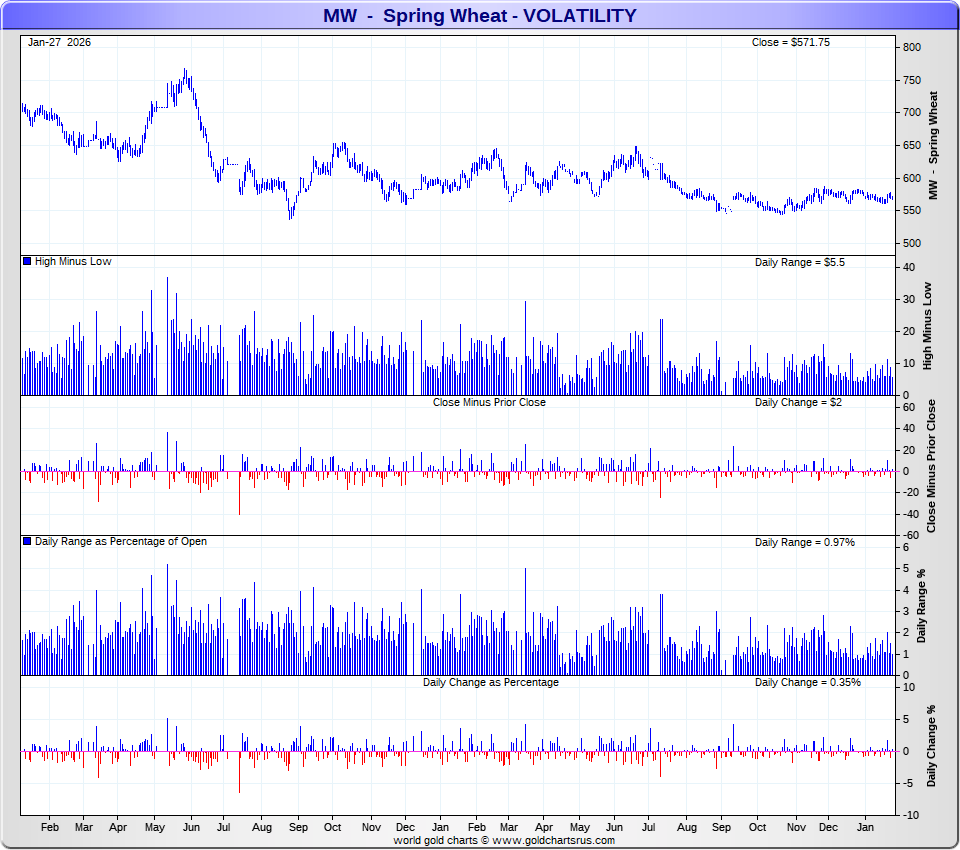This screenshot has width=960, height=850.
Task: Click the first 'Dec' month axis label
Action: point(405,827)
